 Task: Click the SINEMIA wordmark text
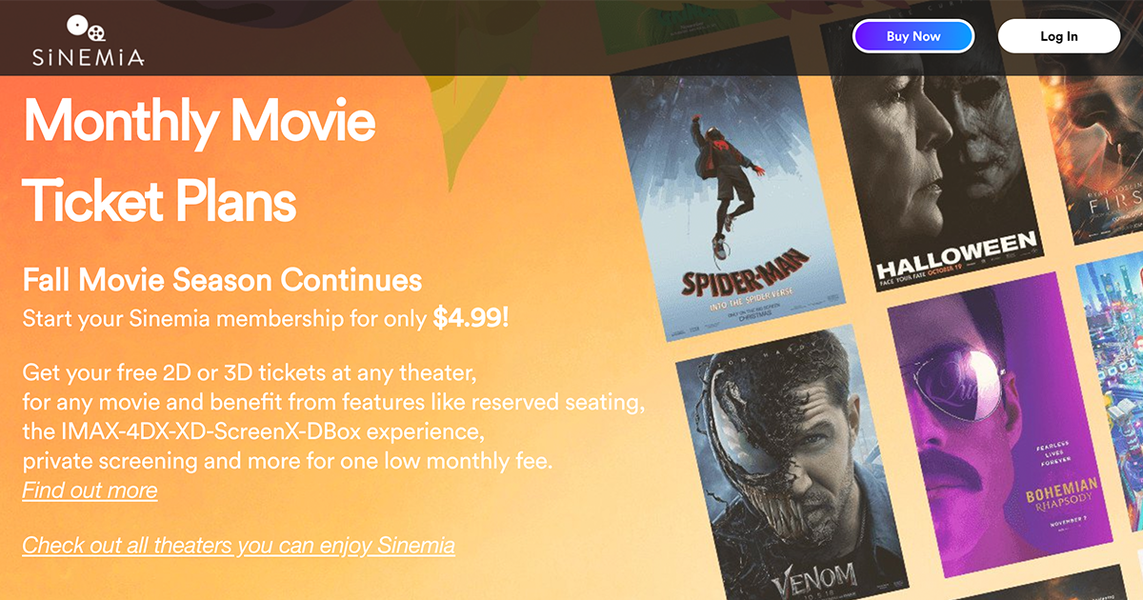[x=88, y=58]
